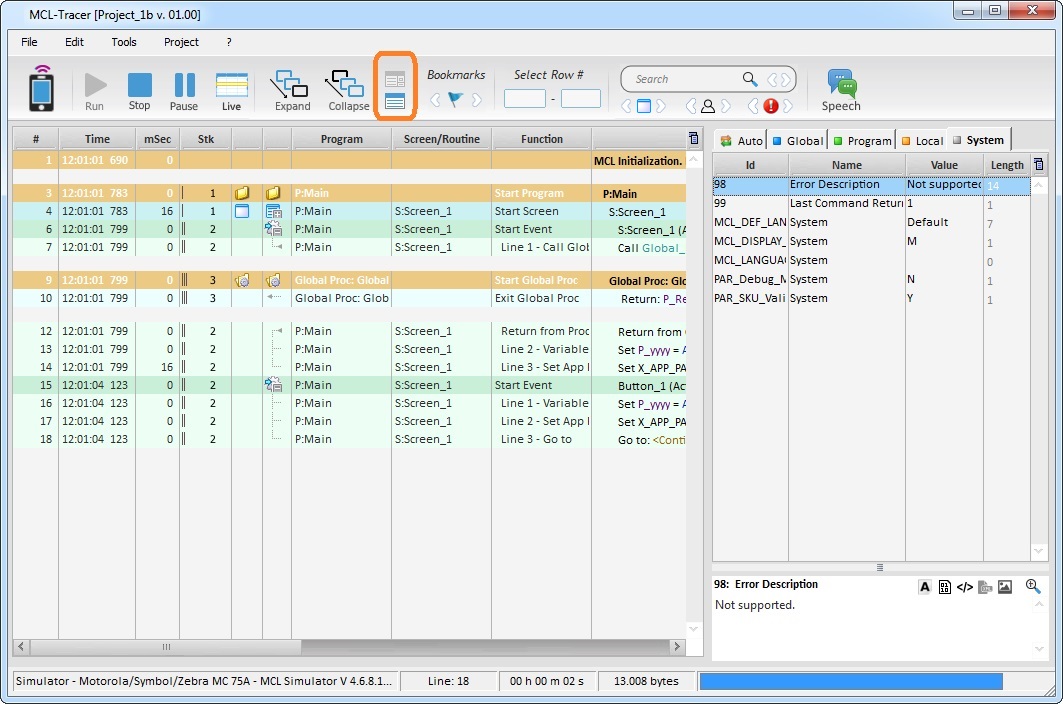The height and width of the screenshot is (704, 1063).
Task: Click the screen navigation icon
Action: 643,106
